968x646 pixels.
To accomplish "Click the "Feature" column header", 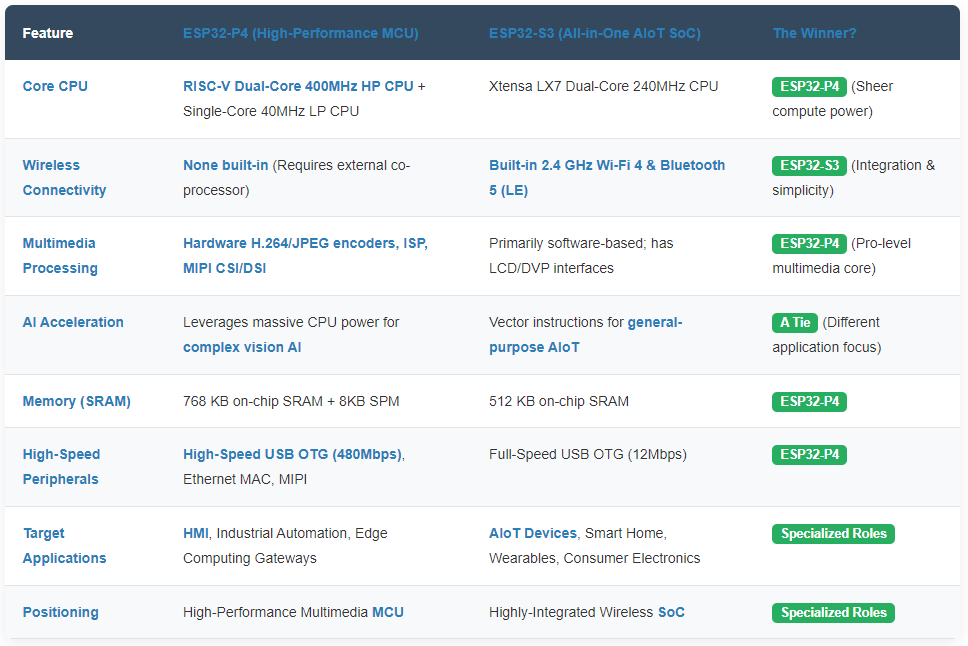I will (47, 33).
